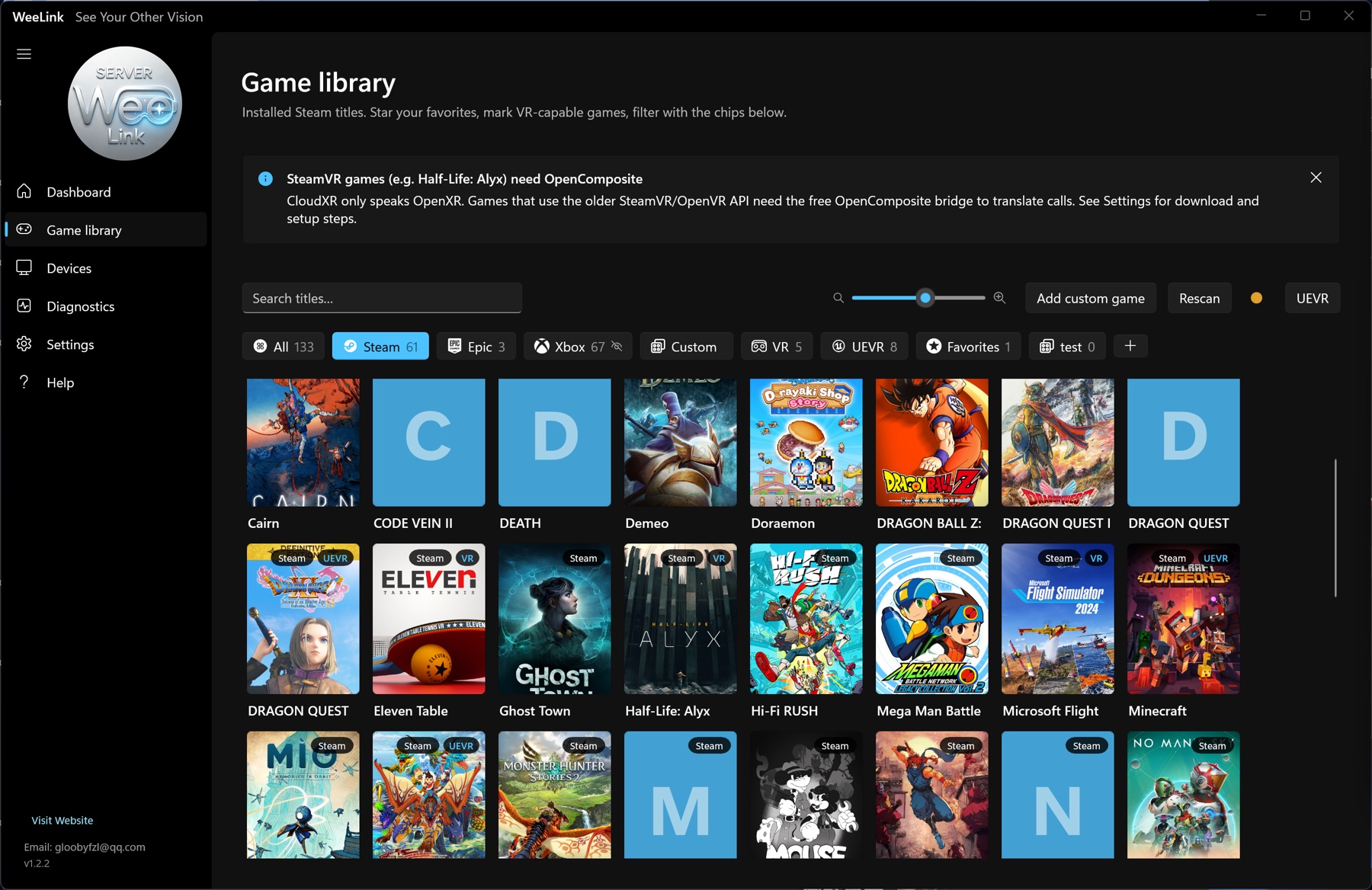The width and height of the screenshot is (1372, 890).
Task: Click the UEVR badge on Monster Hunter Stories
Action: pyautogui.click(x=461, y=746)
